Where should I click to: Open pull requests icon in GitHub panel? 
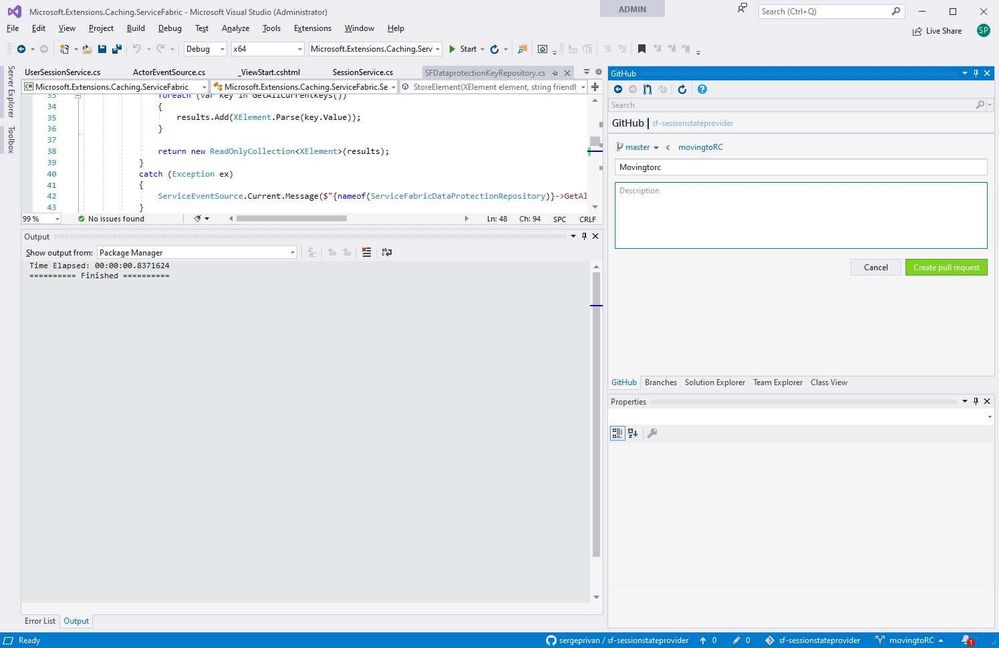point(647,89)
